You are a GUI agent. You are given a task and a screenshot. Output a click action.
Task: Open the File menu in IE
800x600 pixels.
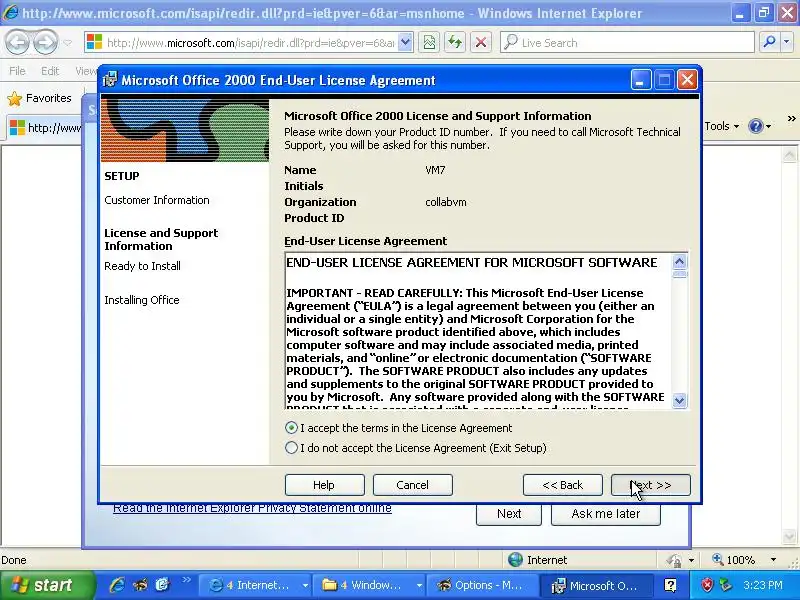tap(17, 71)
